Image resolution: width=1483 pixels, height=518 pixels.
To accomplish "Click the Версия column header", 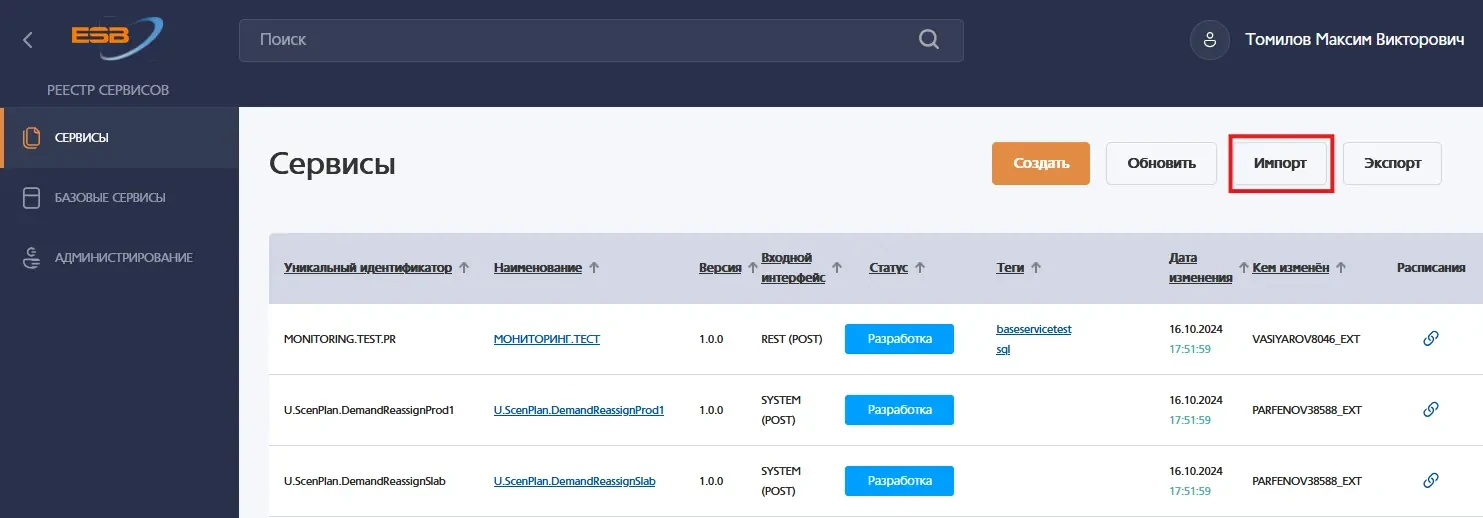I will [x=720, y=268].
